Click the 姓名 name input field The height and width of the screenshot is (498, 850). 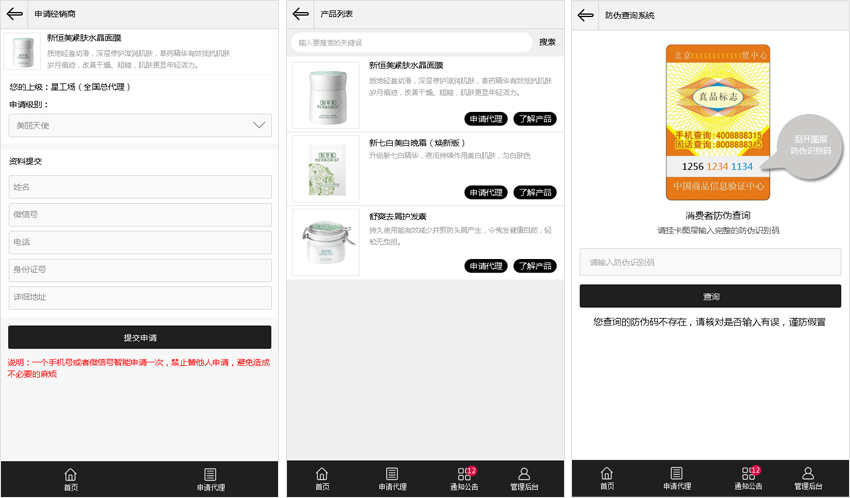pyautogui.click(x=140, y=187)
